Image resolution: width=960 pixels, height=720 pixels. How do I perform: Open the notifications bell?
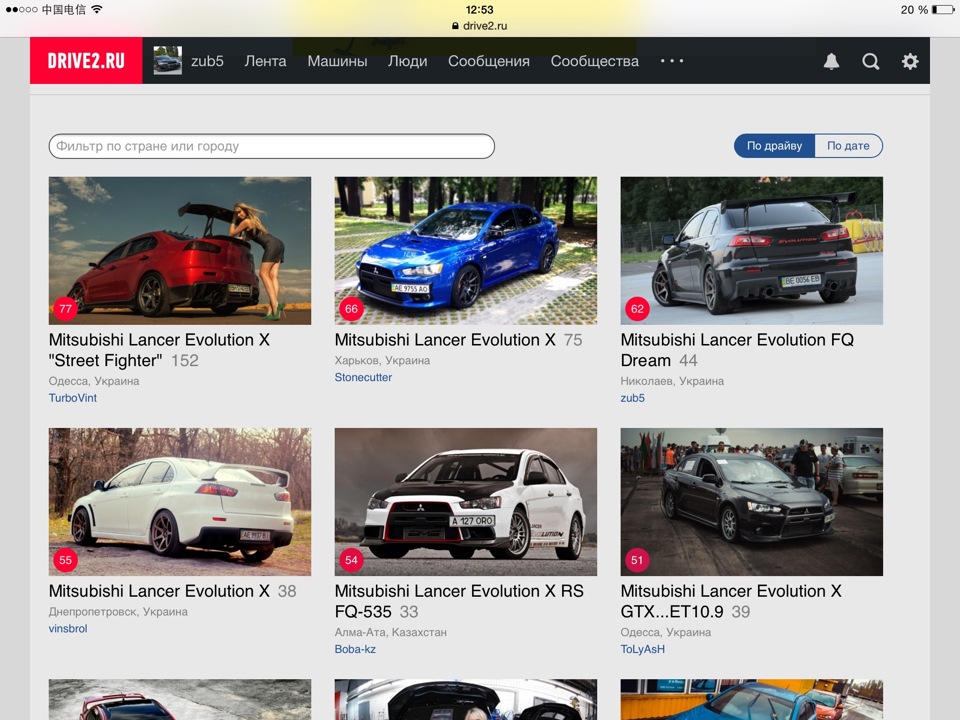[831, 61]
